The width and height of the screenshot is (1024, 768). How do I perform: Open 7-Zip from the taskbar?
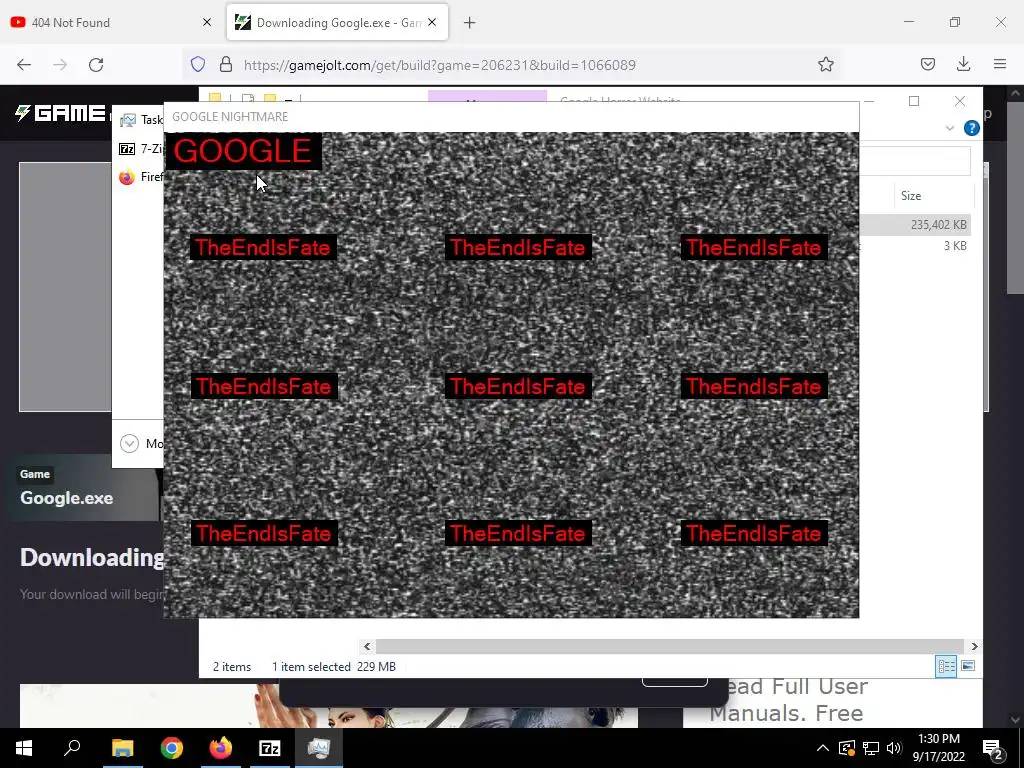coord(269,748)
